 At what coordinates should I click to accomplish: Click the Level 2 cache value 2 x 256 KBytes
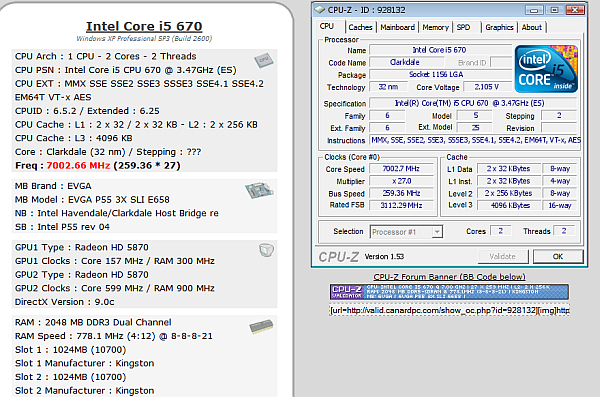(509, 193)
